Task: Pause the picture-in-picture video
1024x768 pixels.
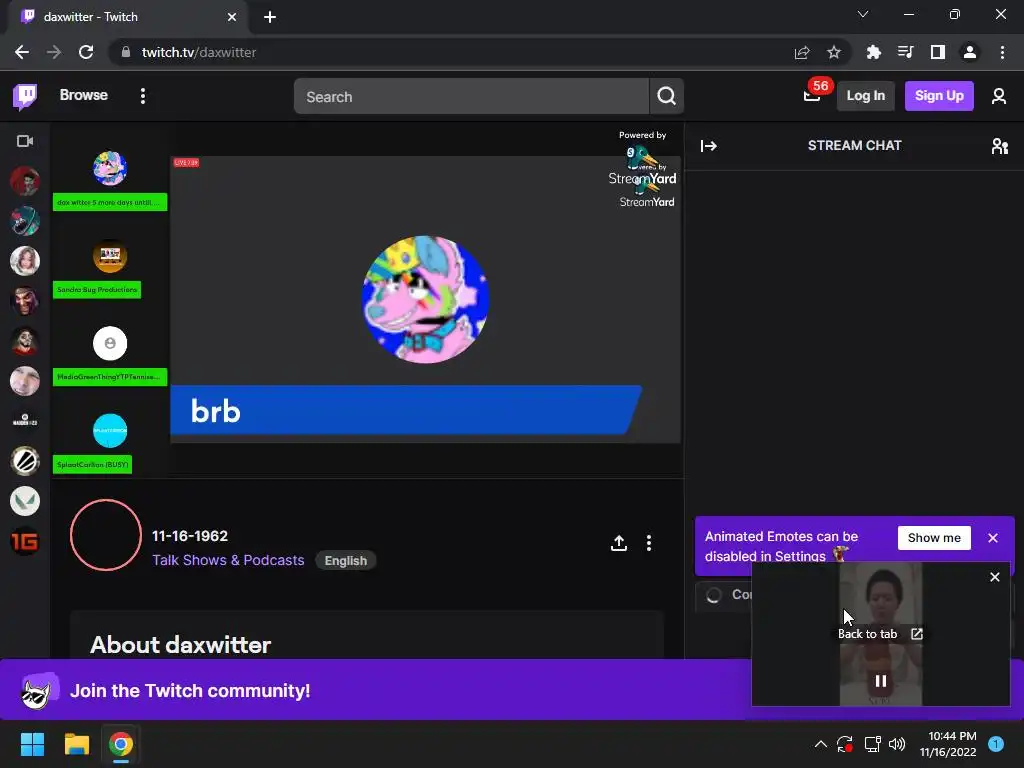Action: [880, 681]
